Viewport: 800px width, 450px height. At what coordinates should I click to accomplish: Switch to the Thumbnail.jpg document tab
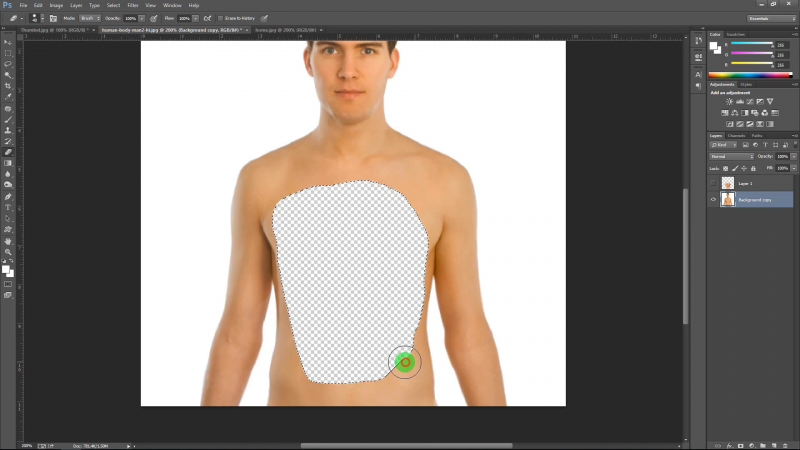(55, 30)
